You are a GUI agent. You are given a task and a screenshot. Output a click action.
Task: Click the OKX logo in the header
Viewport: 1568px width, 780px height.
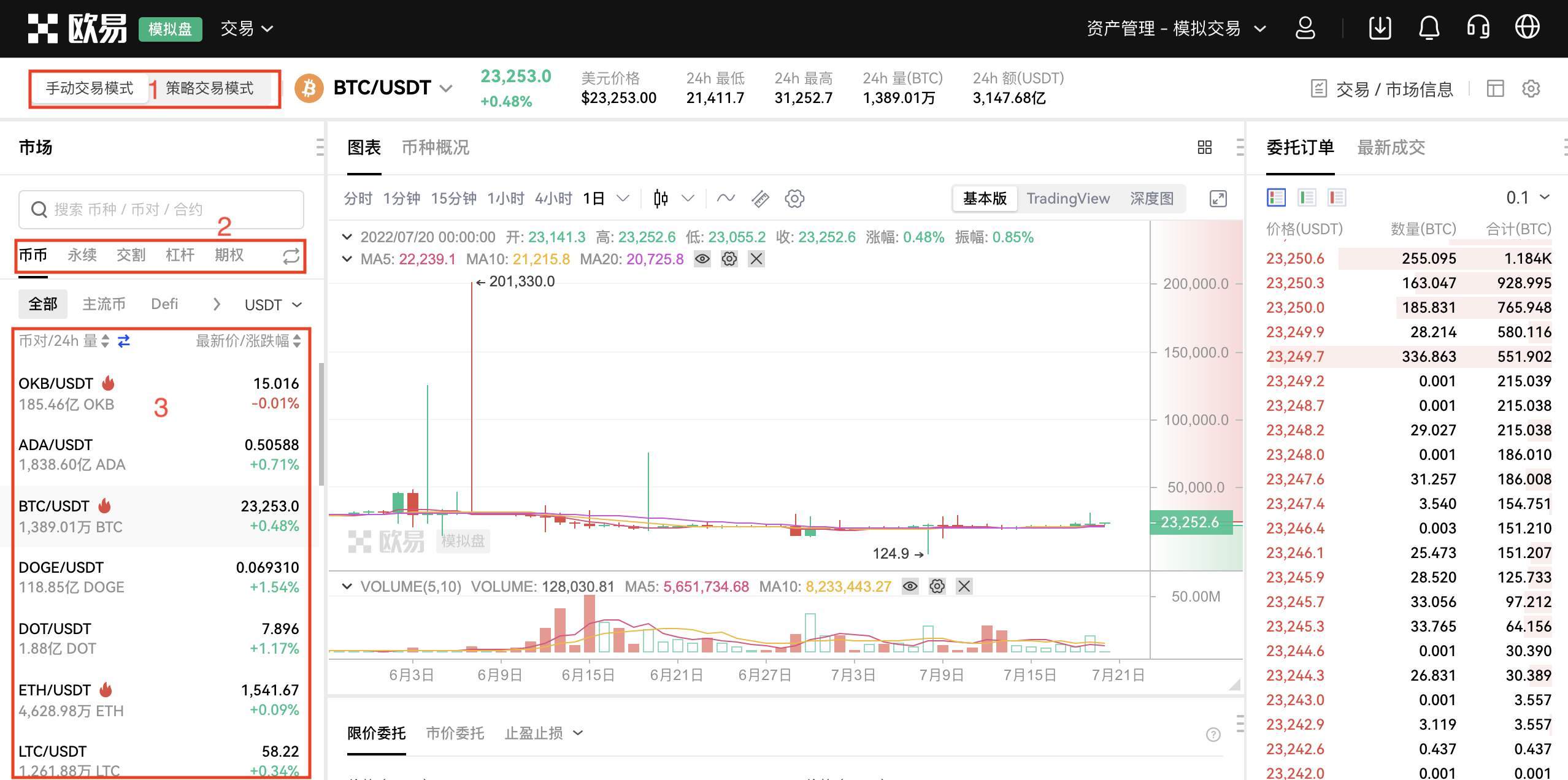[77, 28]
